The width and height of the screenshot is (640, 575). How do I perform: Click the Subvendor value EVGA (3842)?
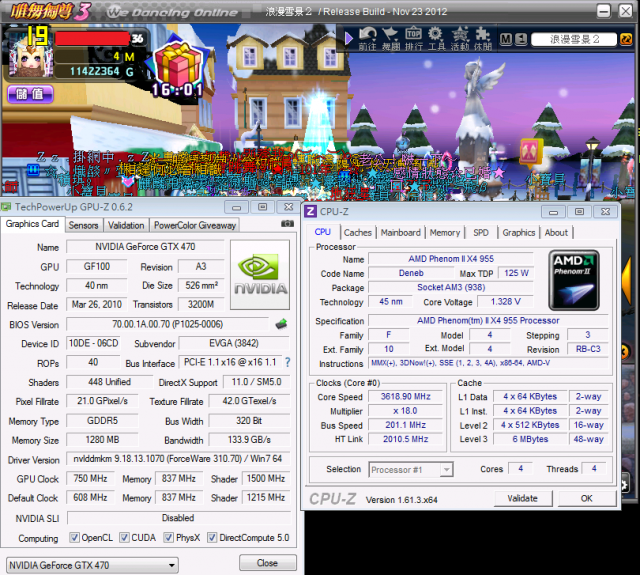234,343
